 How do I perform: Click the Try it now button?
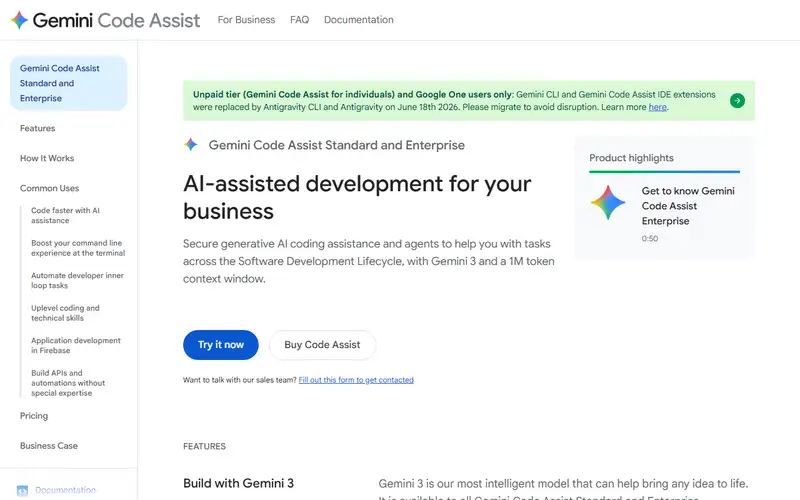click(221, 345)
